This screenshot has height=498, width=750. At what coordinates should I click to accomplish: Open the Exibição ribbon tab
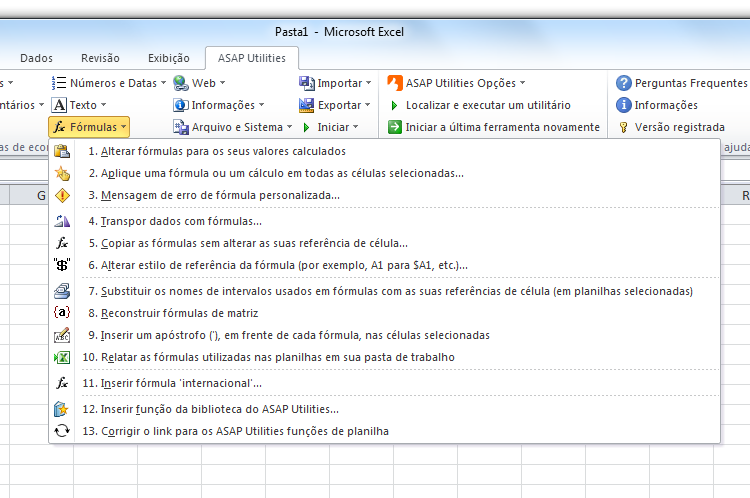point(169,58)
